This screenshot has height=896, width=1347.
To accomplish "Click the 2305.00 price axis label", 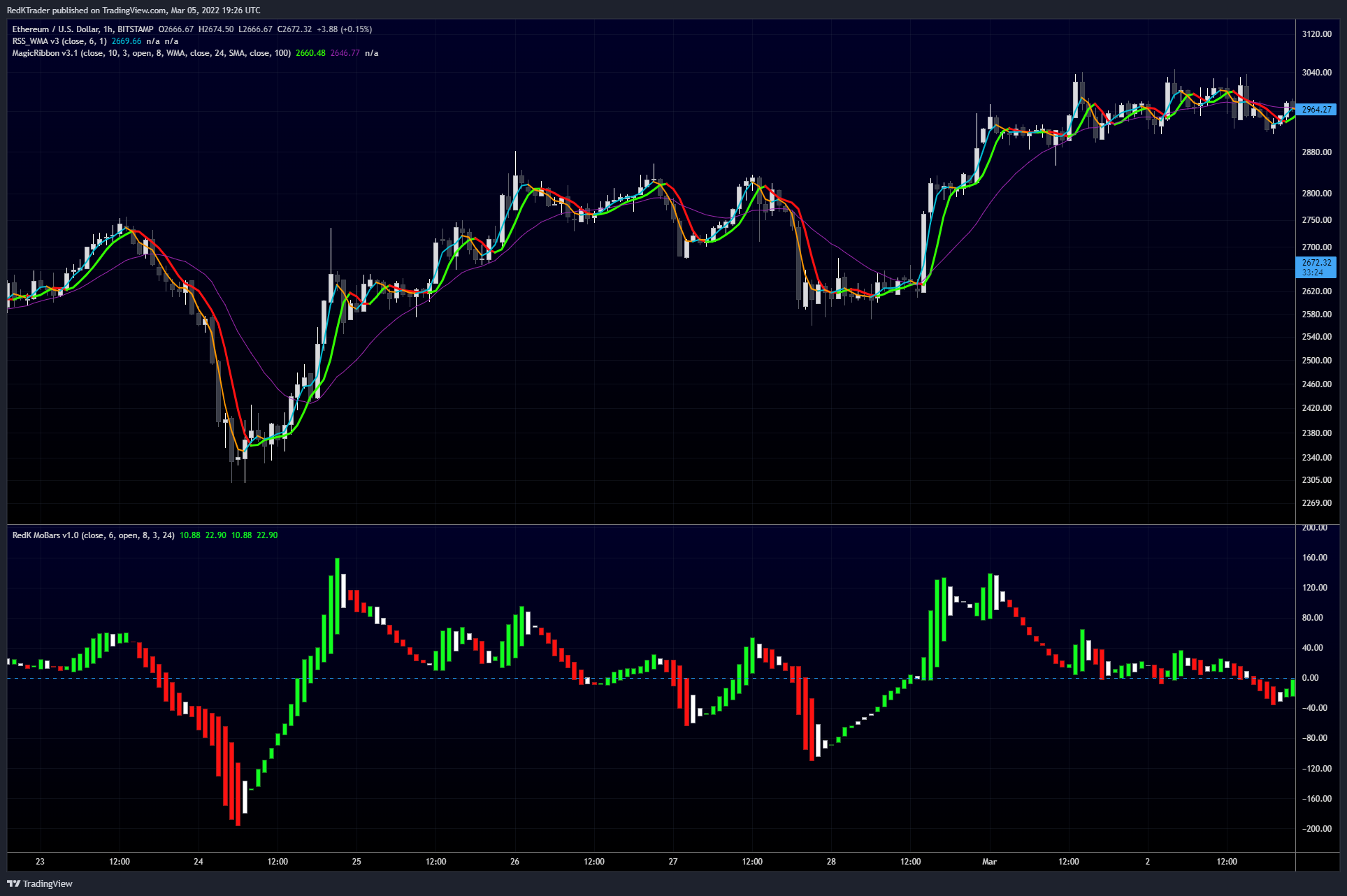I will 1316,480.
